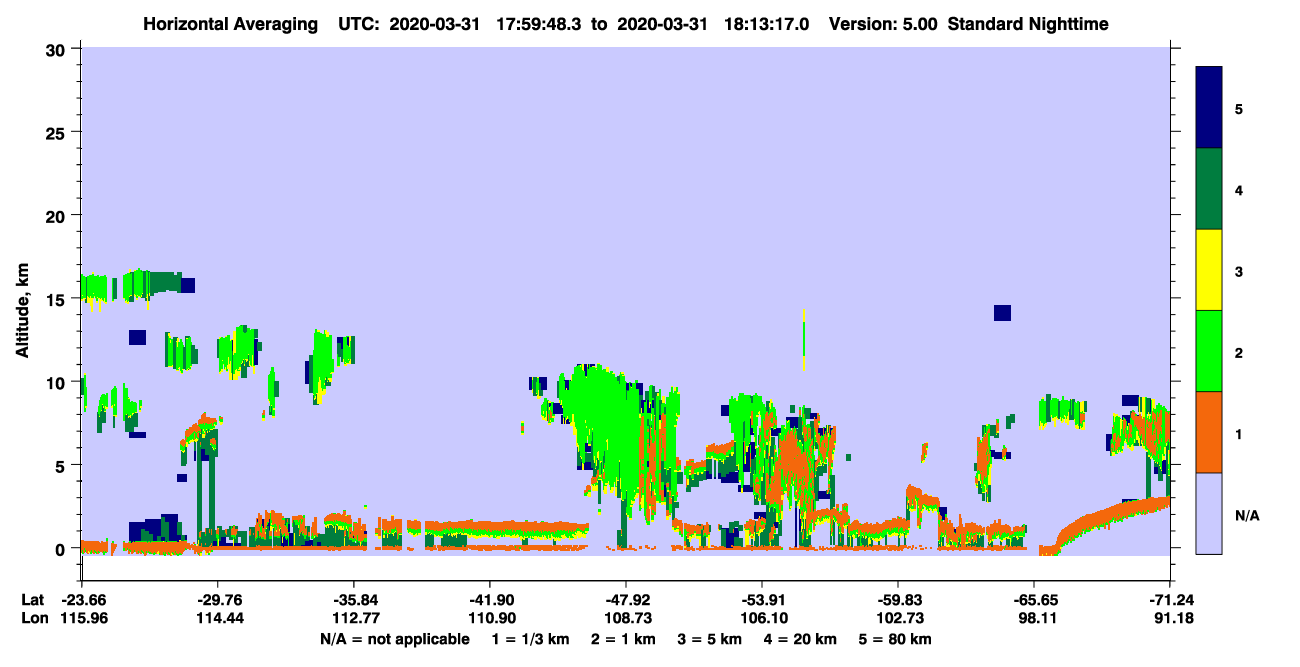Click the longitude value 102.73
The image size is (1300, 667).
[898, 619]
